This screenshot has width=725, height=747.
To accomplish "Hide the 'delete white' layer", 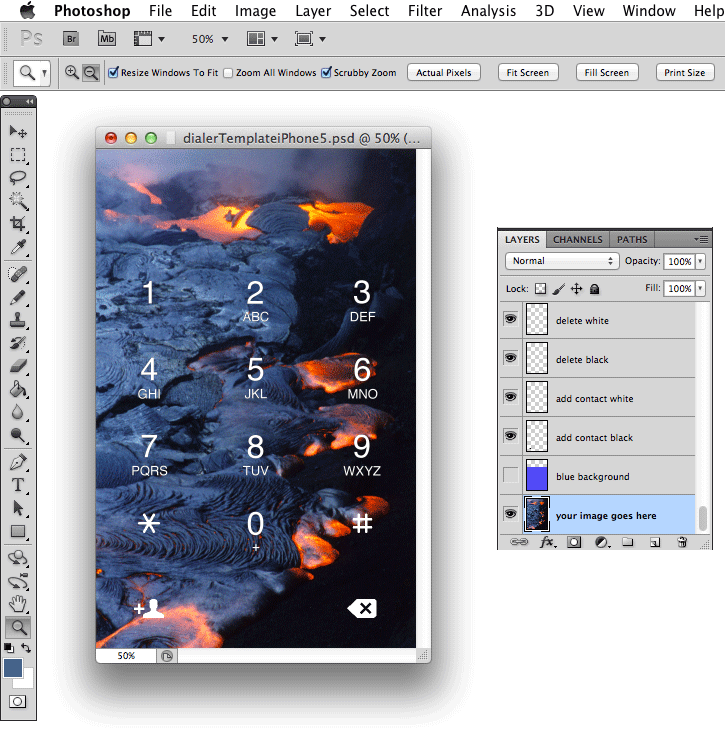I will coord(511,319).
